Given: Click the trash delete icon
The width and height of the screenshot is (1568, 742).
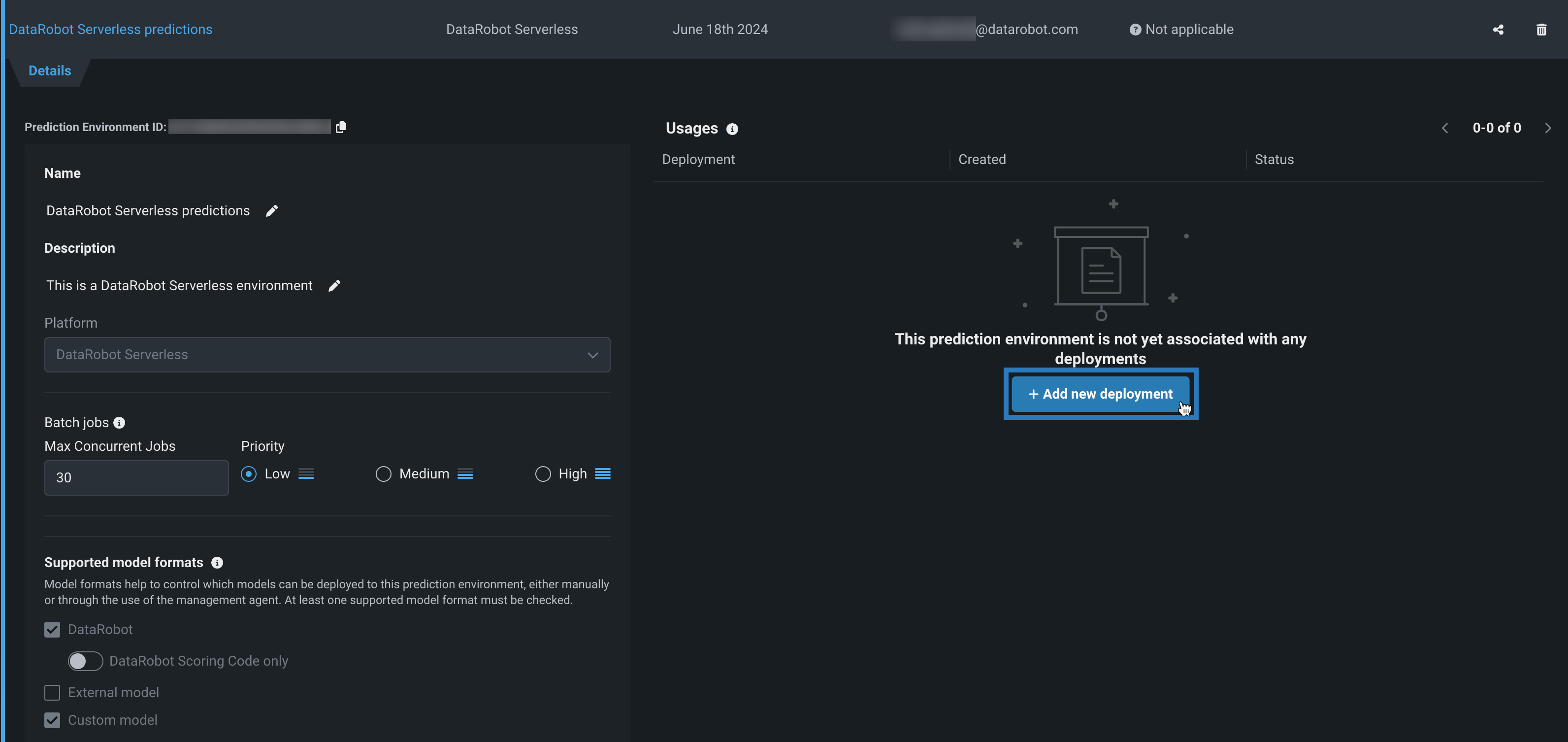Looking at the screenshot, I should [1541, 30].
